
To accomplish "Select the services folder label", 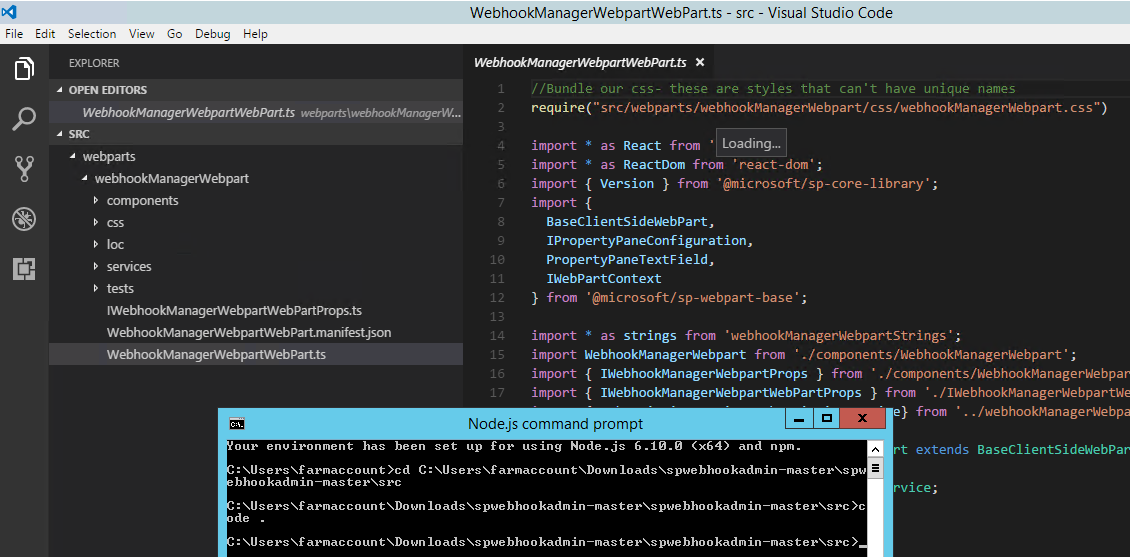I will pyautogui.click(x=129, y=266).
